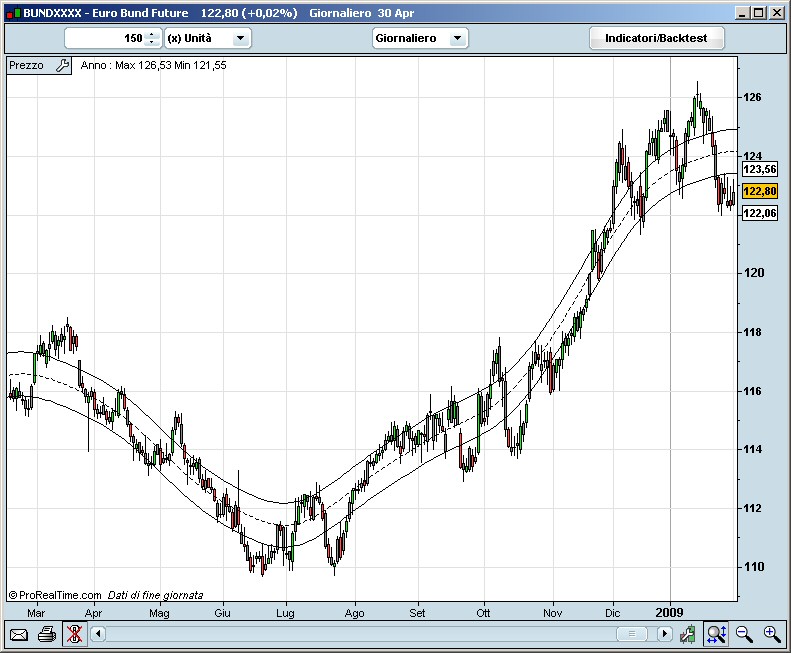Open chart style settings wrench-candlestick icon
Screen dimensions: 791x653
[688, 634]
